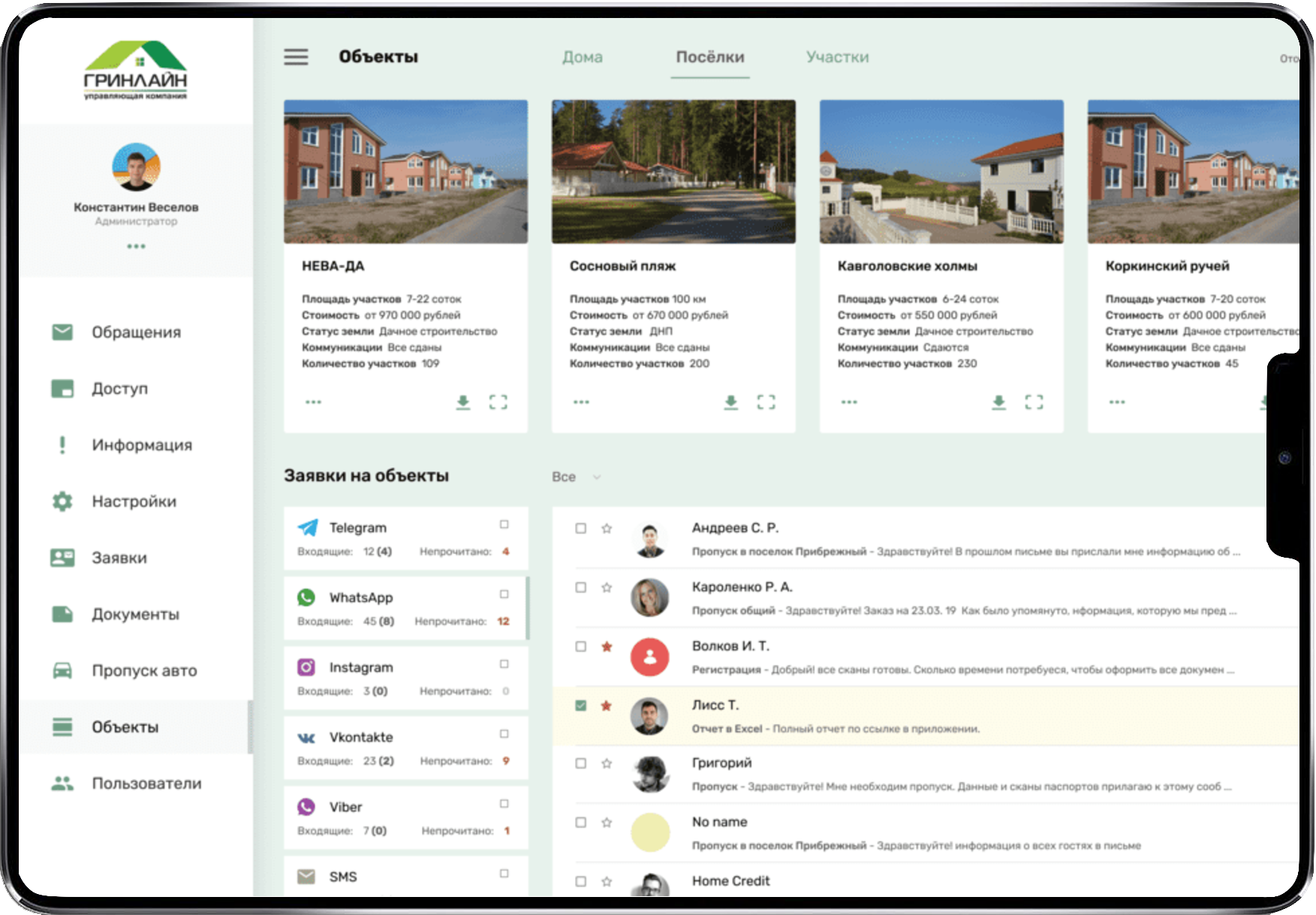Go to Обращения in the sidebar
Viewport: 1316px width, 915px height.
[x=136, y=333]
